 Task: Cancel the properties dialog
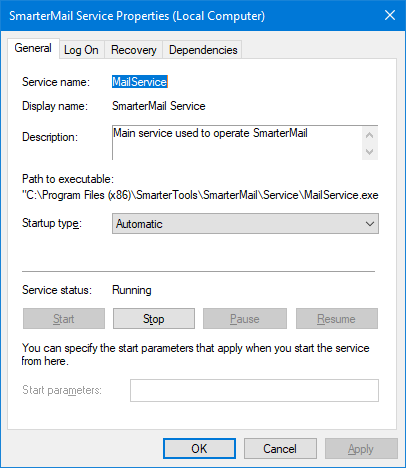click(x=280, y=449)
